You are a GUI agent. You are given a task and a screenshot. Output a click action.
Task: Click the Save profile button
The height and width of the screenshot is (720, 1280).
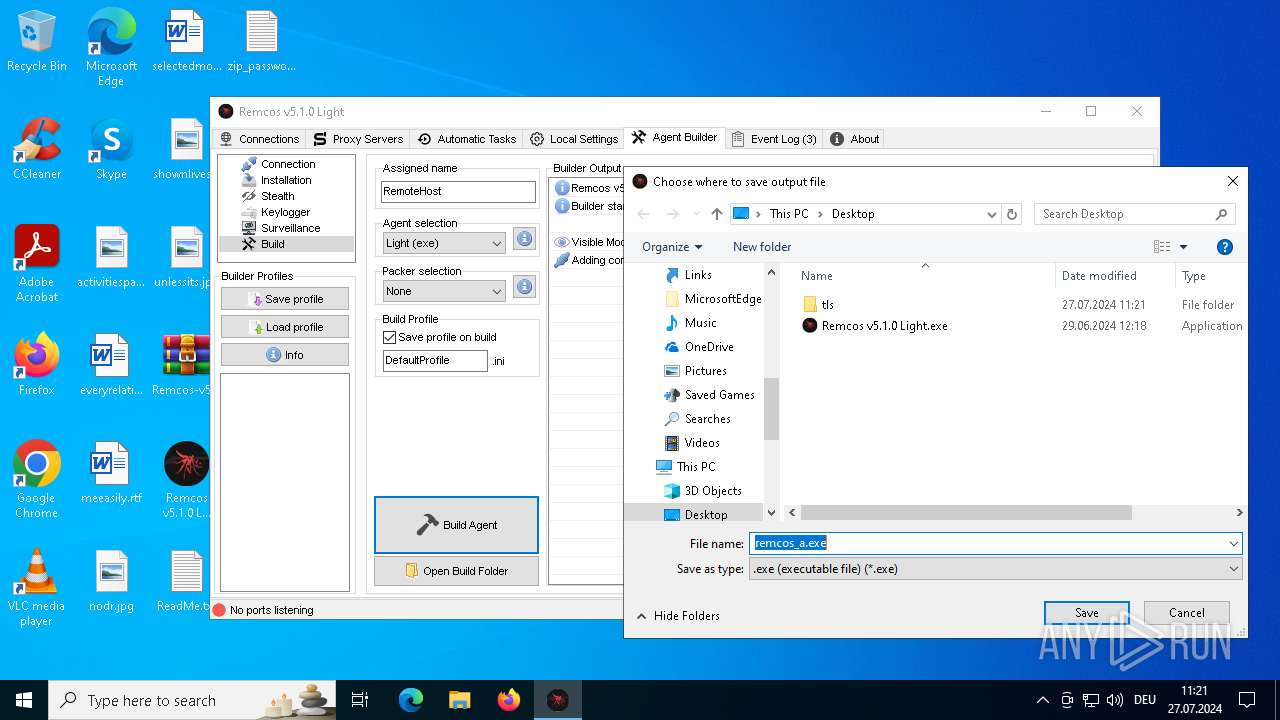pyautogui.click(x=285, y=299)
